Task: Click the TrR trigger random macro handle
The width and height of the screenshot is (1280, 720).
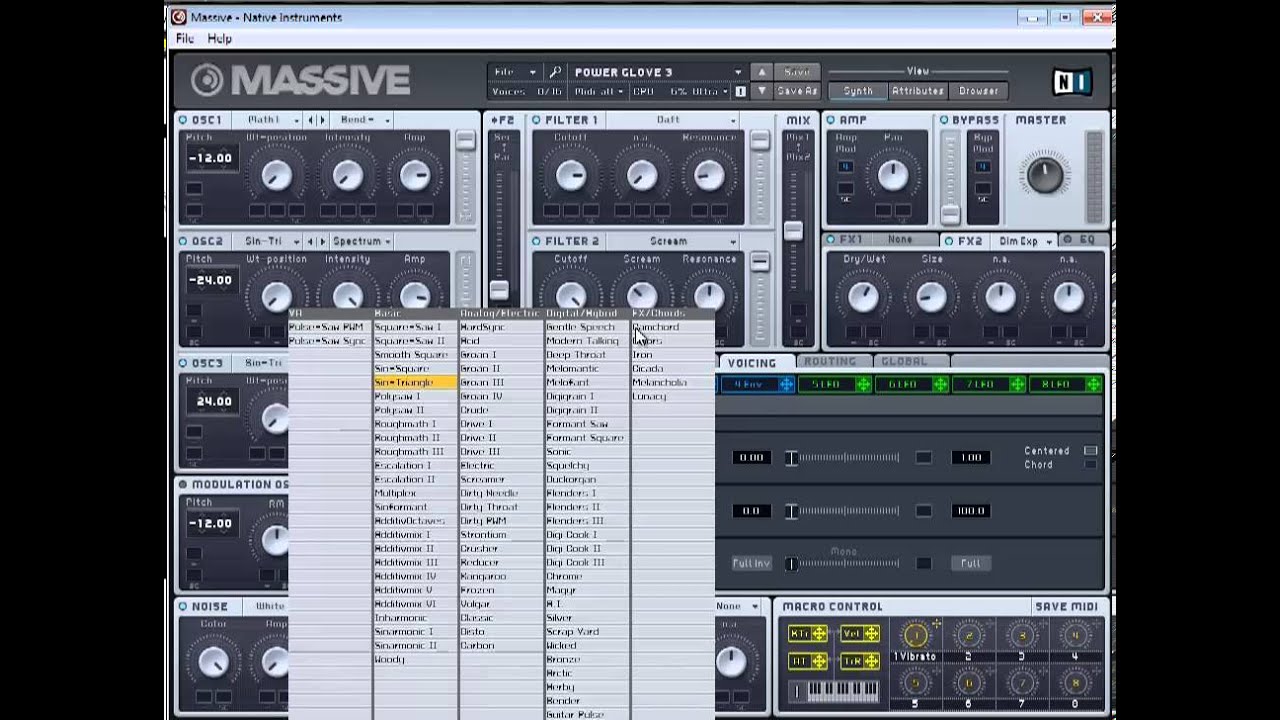Action: (x=871, y=661)
